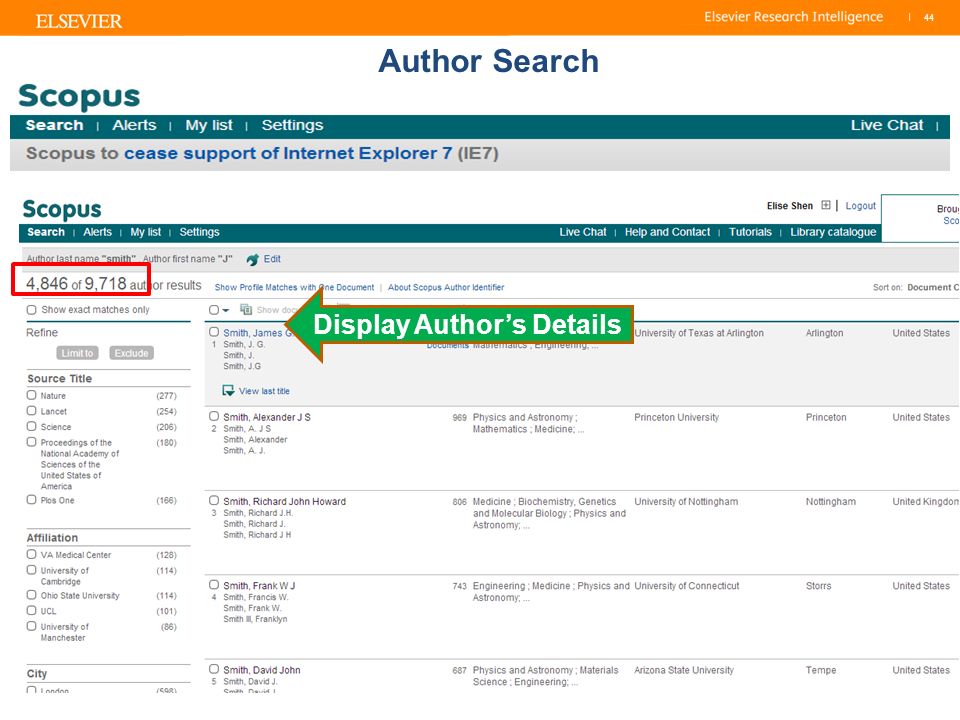Open Library catalogue link
This screenshot has width=960, height=720.
(x=833, y=232)
